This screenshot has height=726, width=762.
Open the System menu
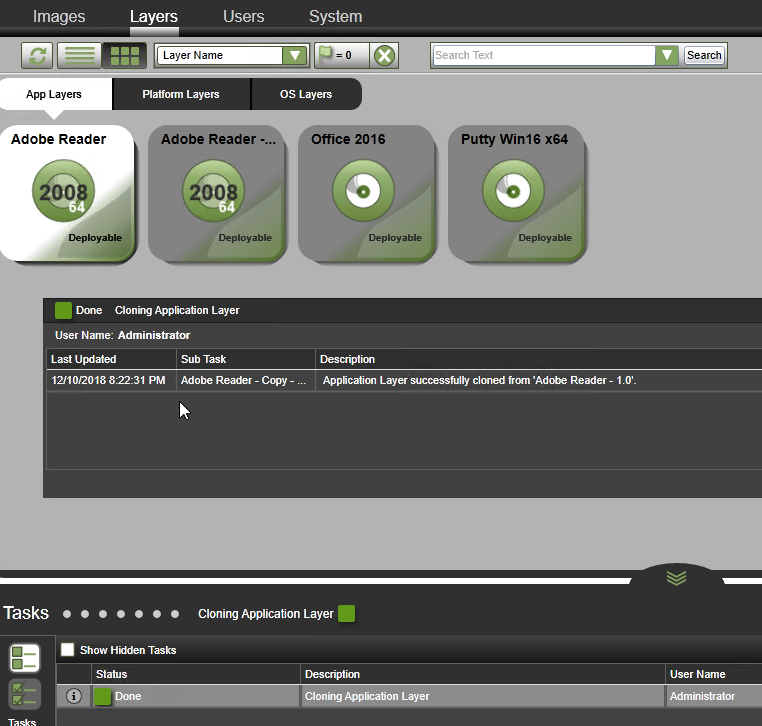(x=335, y=17)
